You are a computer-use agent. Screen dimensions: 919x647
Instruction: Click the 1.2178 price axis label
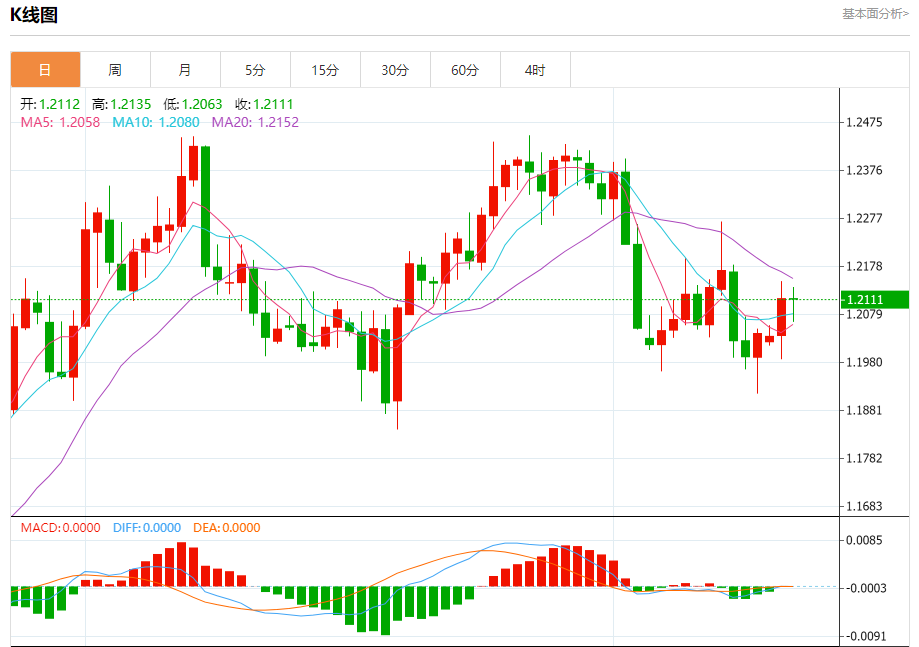click(x=864, y=267)
